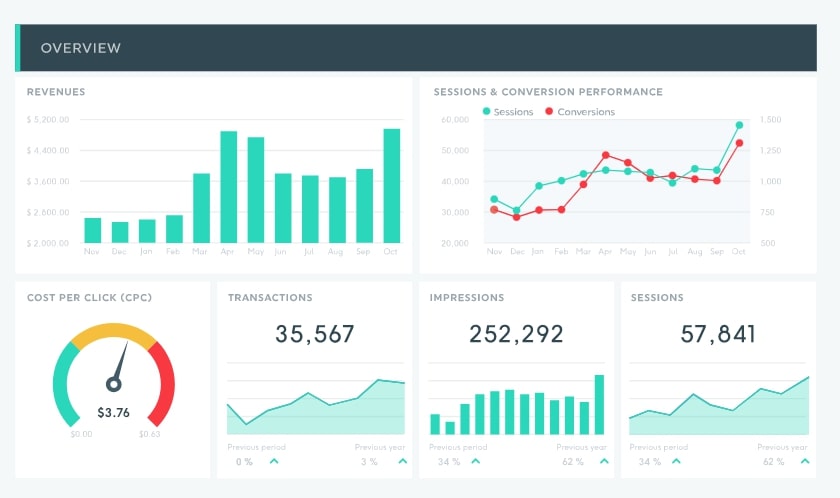The width and height of the screenshot is (840, 498).
Task: Select the Sep bar in Revenues chart
Action: tap(364, 206)
